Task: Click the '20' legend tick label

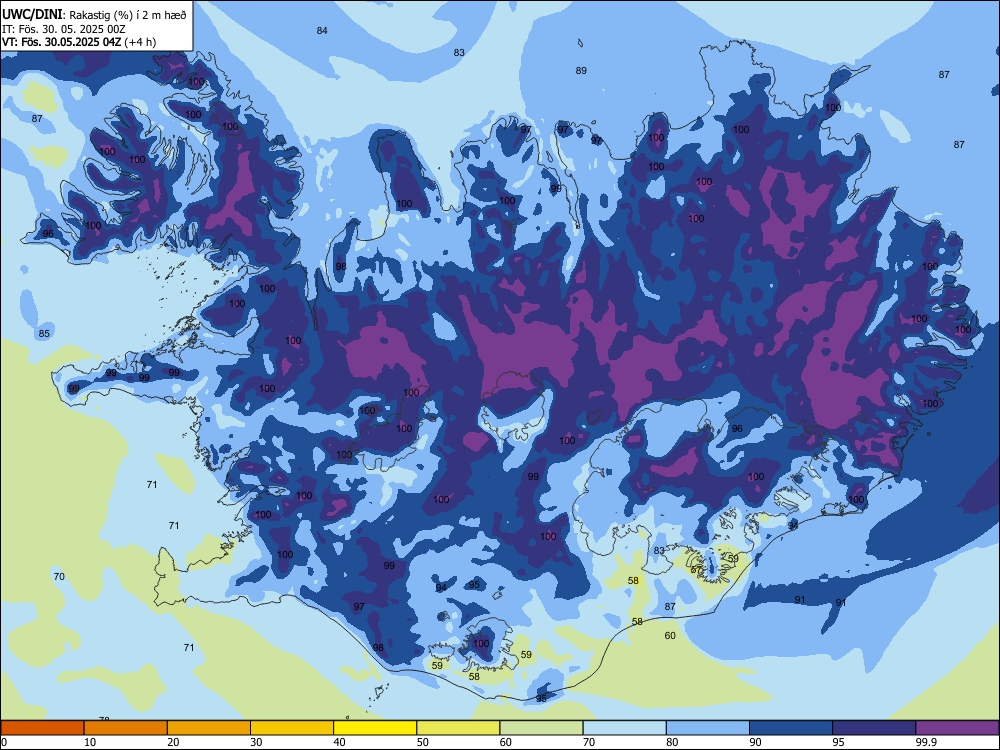Action: 173,742
